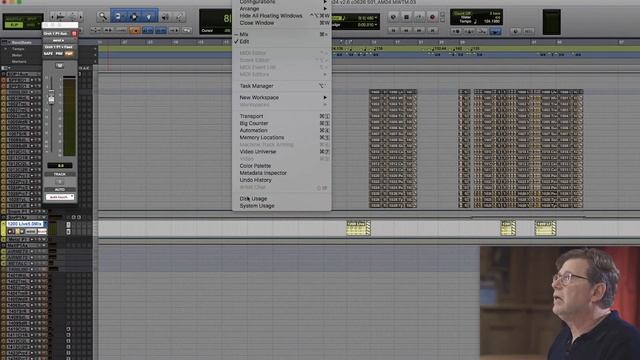Click the Tab to Transients icon
The width and height of the screenshot is (640, 360).
click(x=108, y=30)
